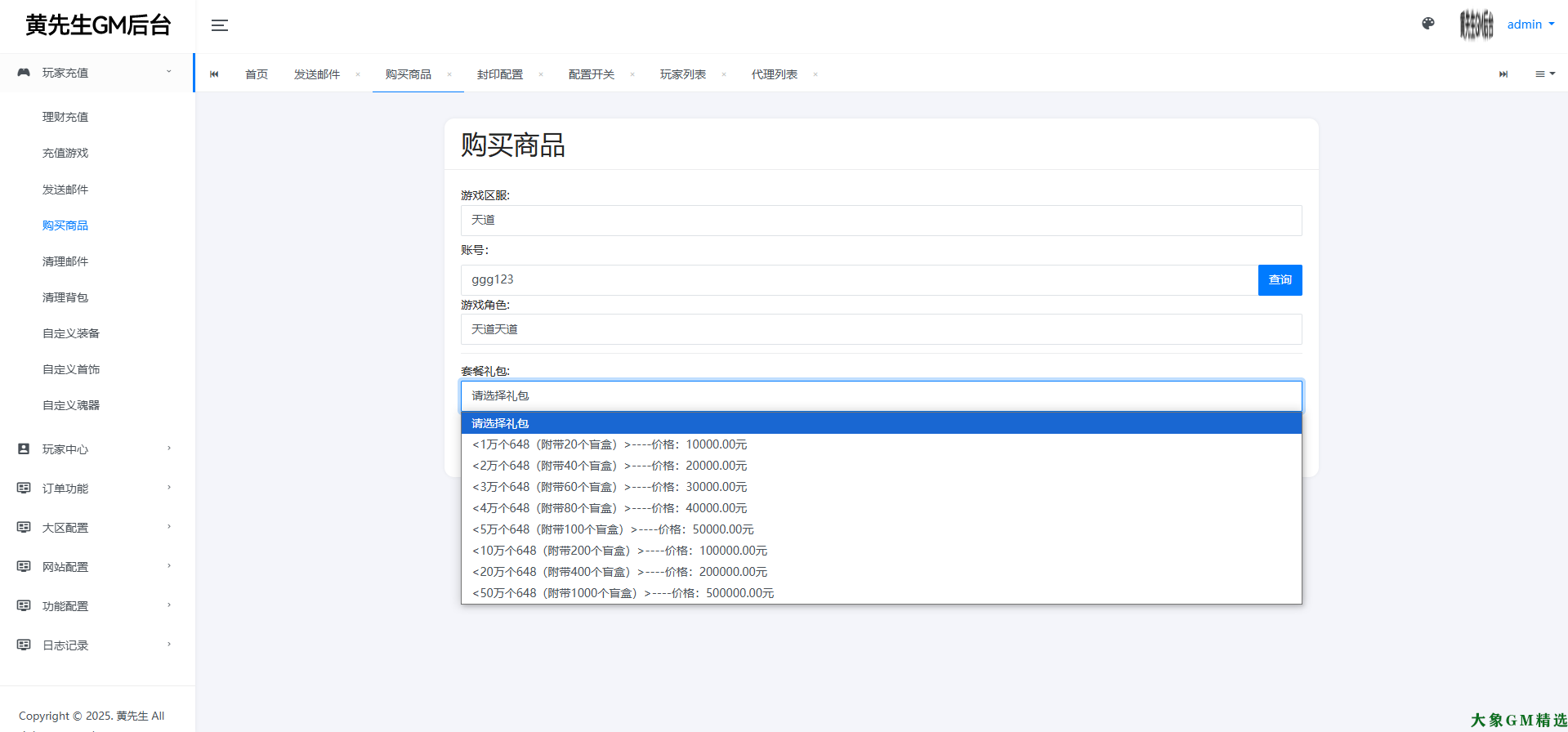Open the admin user dropdown
This screenshot has width=1568, height=732.
click(1530, 25)
